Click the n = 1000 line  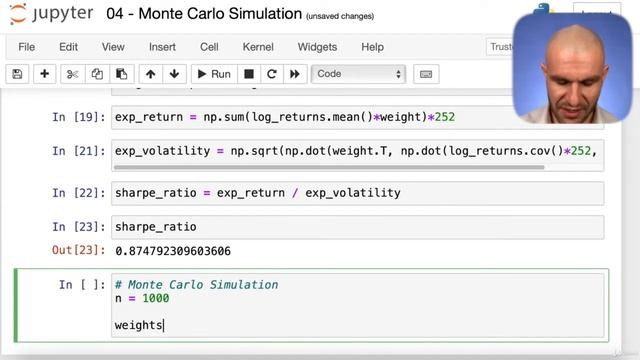[x=142, y=298]
